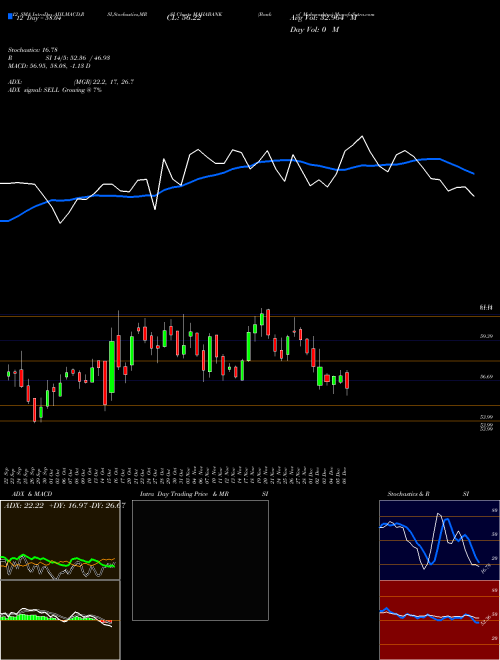Viewport: 500px width, 660px height.
Task: Click 'ADX signal: SELL Growing @ 7%' text
Action: pyautogui.click(x=55, y=90)
